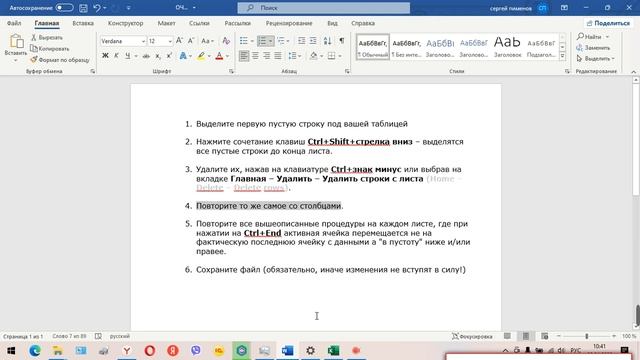Image resolution: width=640 pixels, height=360 pixels.
Task: Open the font size dropdown
Action: (170, 41)
